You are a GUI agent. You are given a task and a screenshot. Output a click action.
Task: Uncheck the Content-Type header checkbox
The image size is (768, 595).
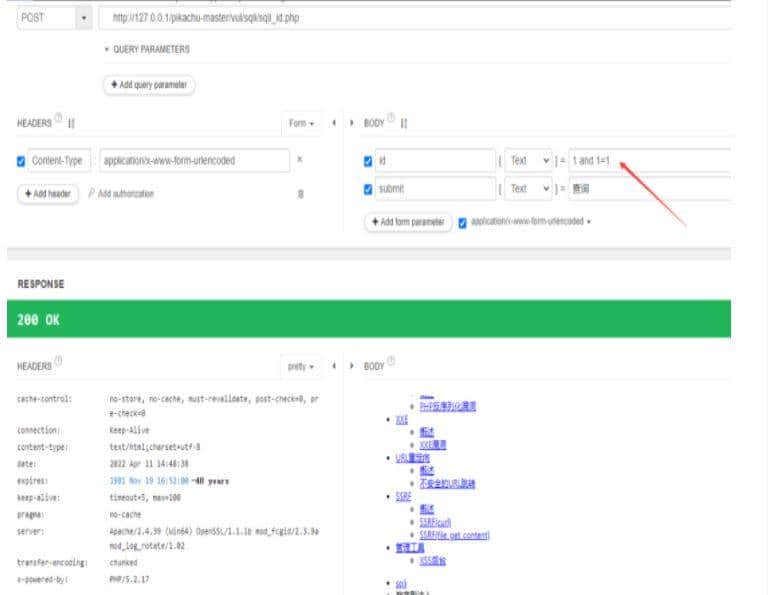tap(21, 161)
